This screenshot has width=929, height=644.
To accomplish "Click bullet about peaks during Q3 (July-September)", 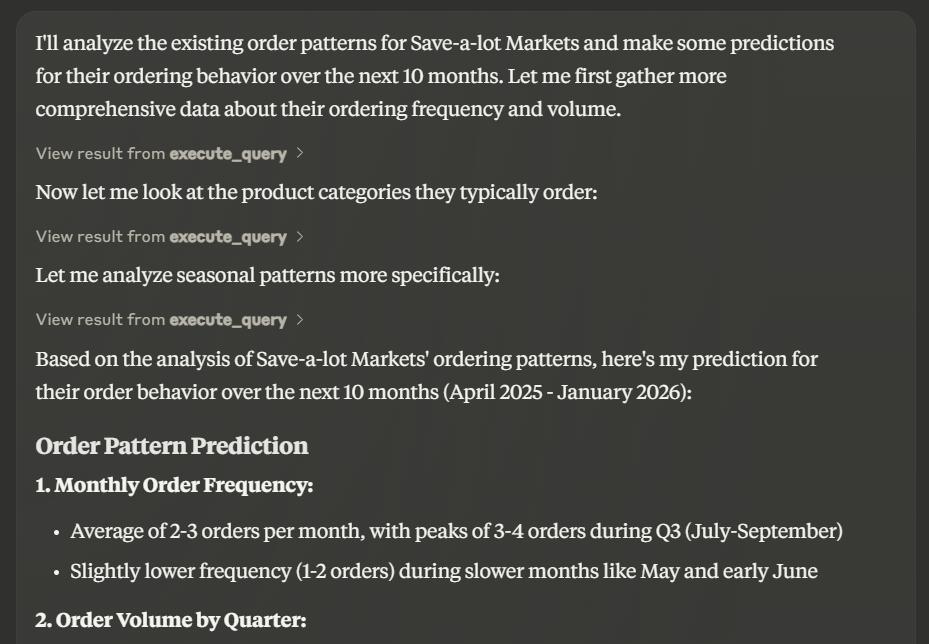I will pos(456,531).
